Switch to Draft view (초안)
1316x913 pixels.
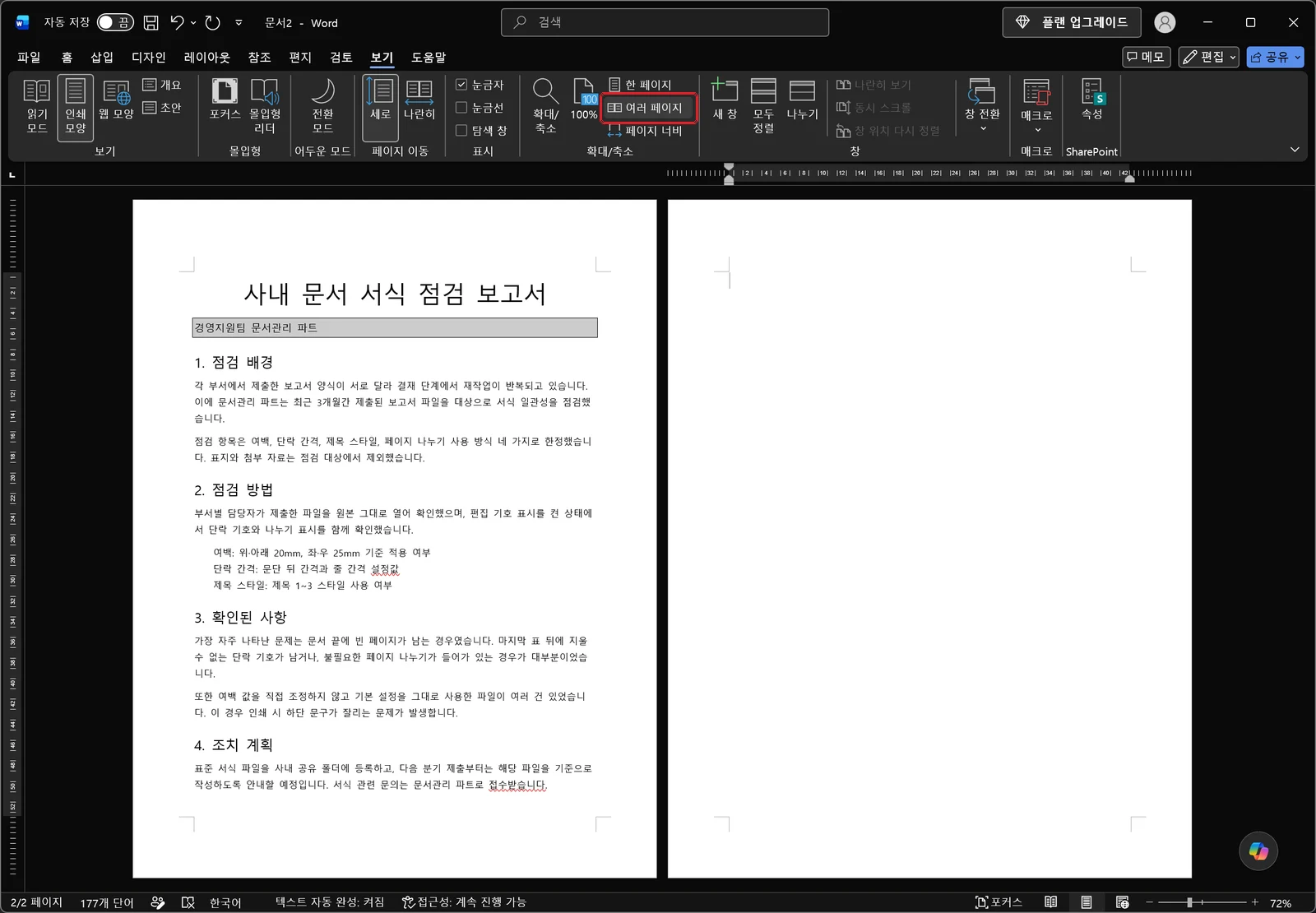162,108
